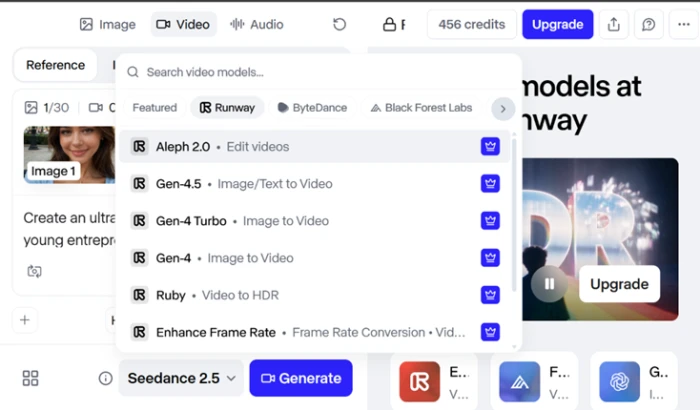Filter models by Black Forest Labs

pyautogui.click(x=421, y=108)
